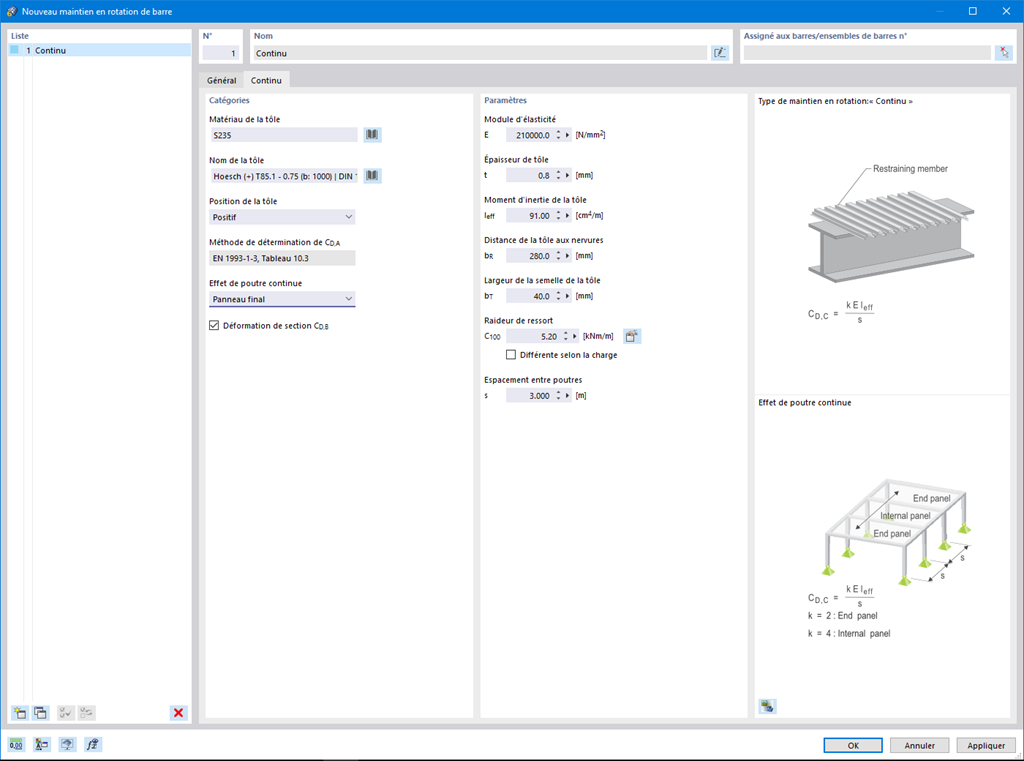Image resolution: width=1024 pixels, height=761 pixels.
Task: Adjust Épaisseur de tôle spinner arrows
Action: 558,176
